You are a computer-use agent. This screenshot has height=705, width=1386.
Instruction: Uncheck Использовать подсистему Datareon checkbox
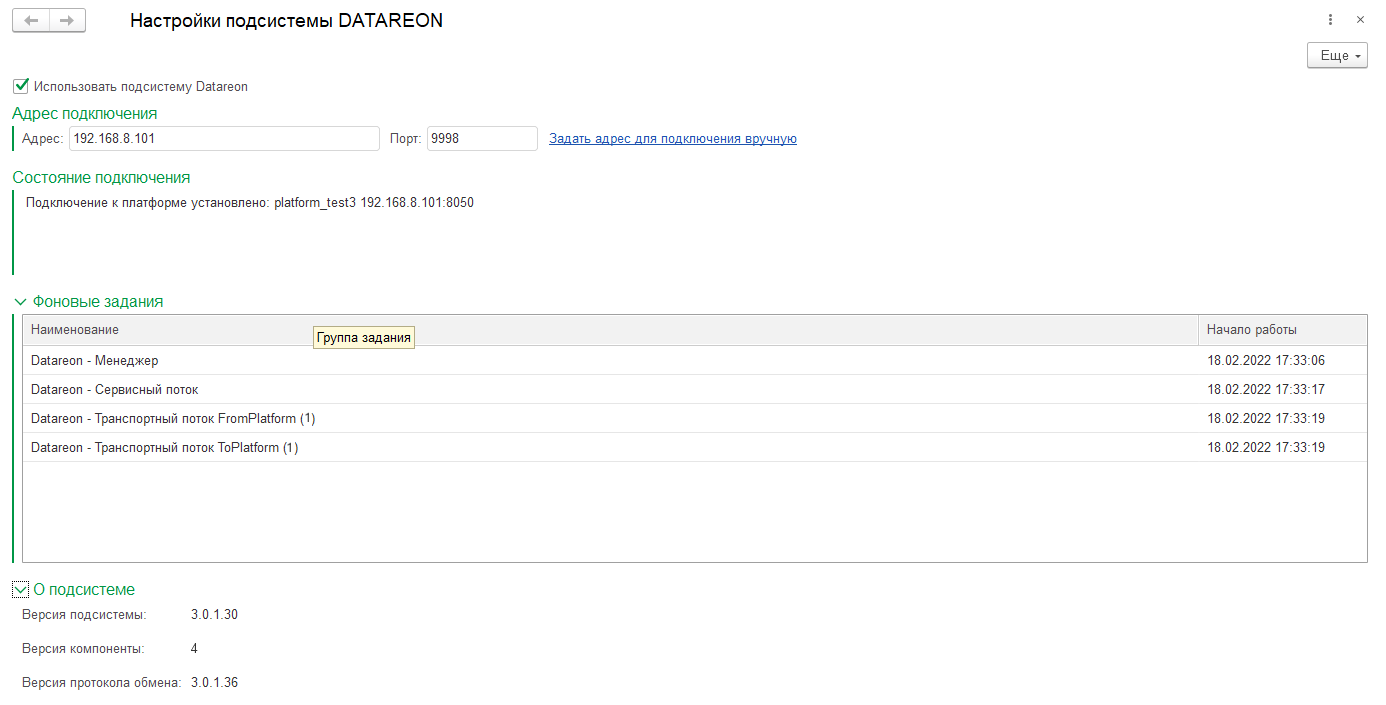(x=21, y=86)
